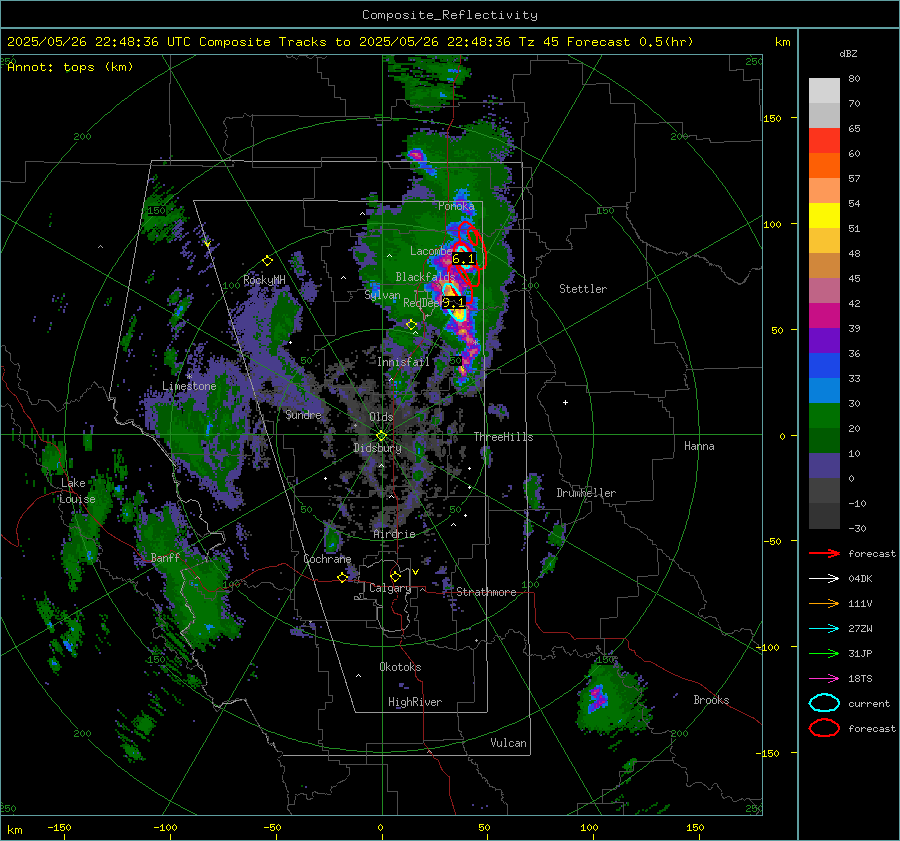Click the Strathmore city label
The height and width of the screenshot is (841, 900).
tap(486, 592)
